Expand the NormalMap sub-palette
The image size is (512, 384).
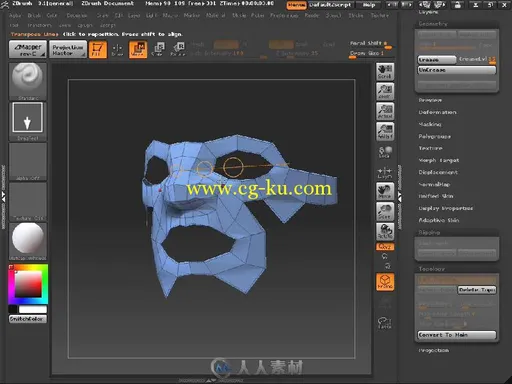point(434,184)
